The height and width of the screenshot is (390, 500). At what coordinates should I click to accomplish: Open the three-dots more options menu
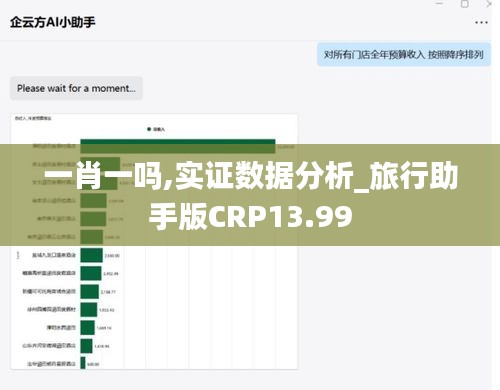(x=481, y=23)
